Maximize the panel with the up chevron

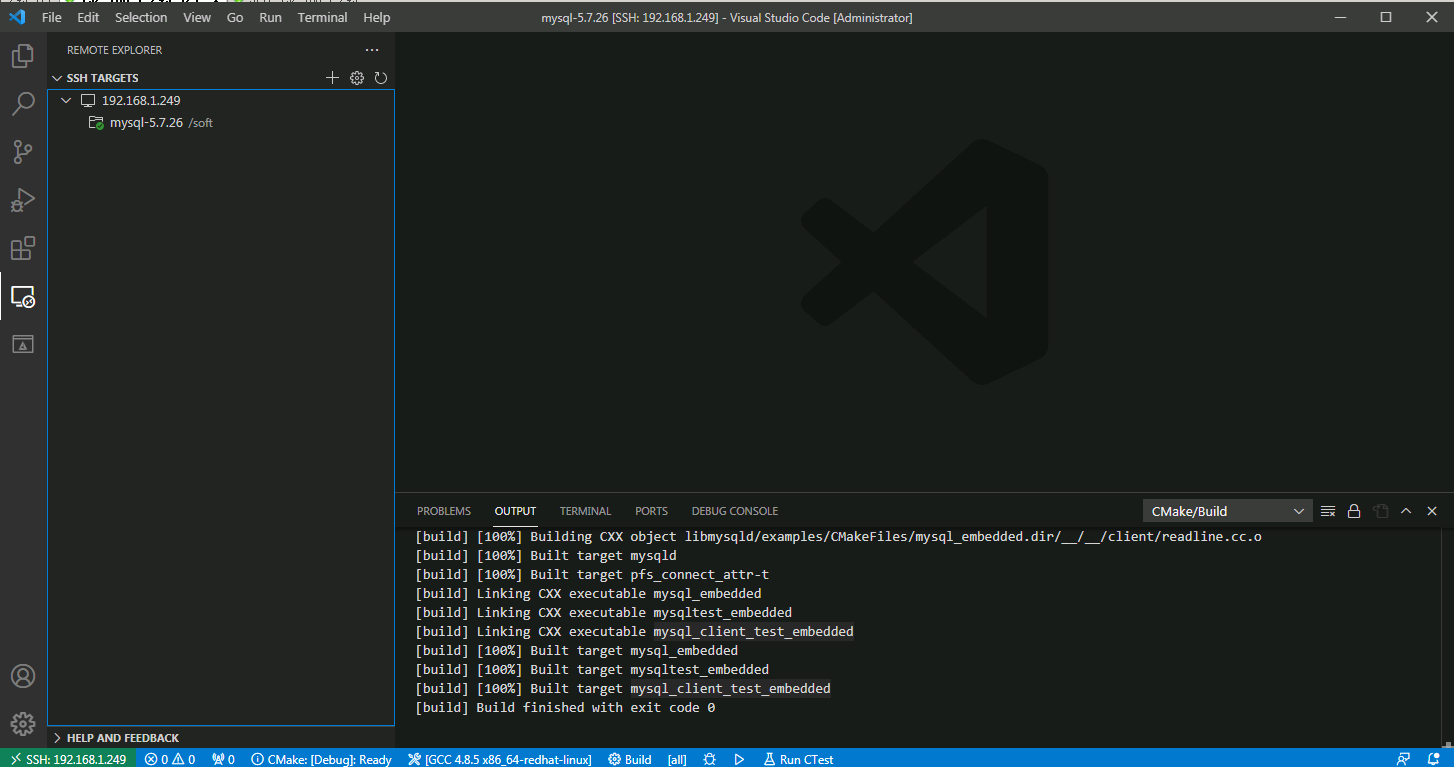pyautogui.click(x=1406, y=511)
